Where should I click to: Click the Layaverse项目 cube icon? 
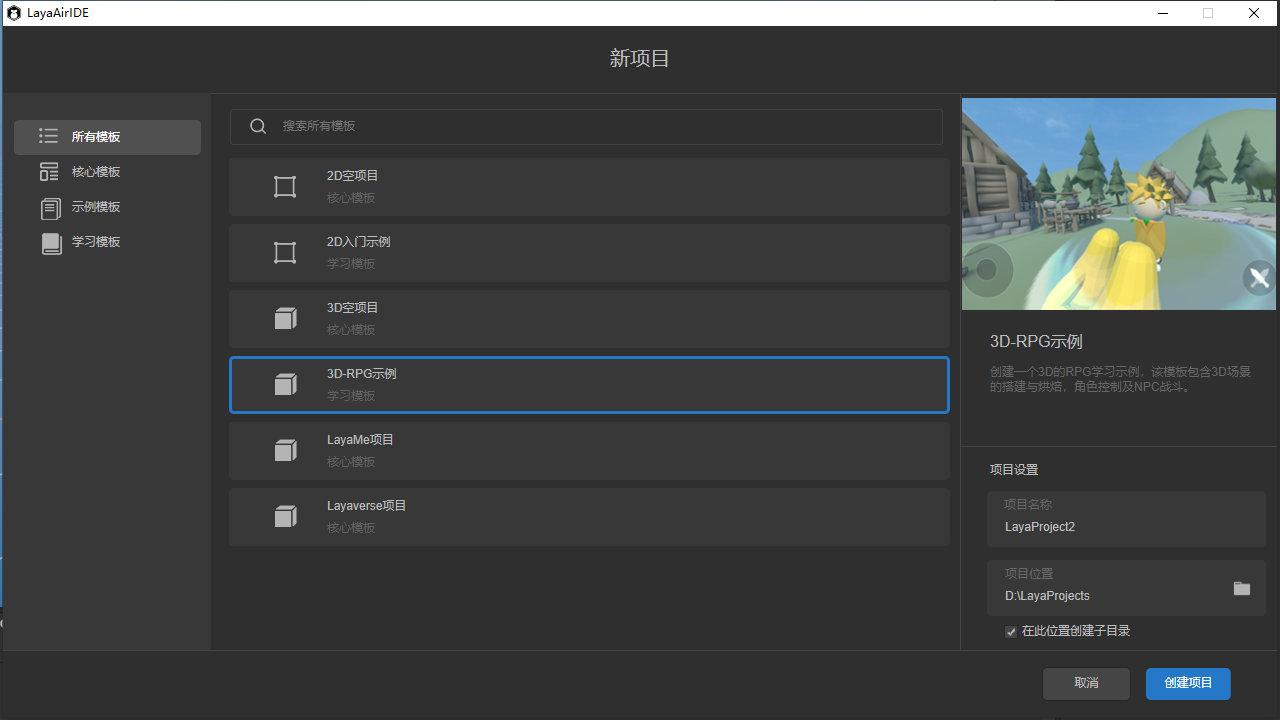click(285, 517)
